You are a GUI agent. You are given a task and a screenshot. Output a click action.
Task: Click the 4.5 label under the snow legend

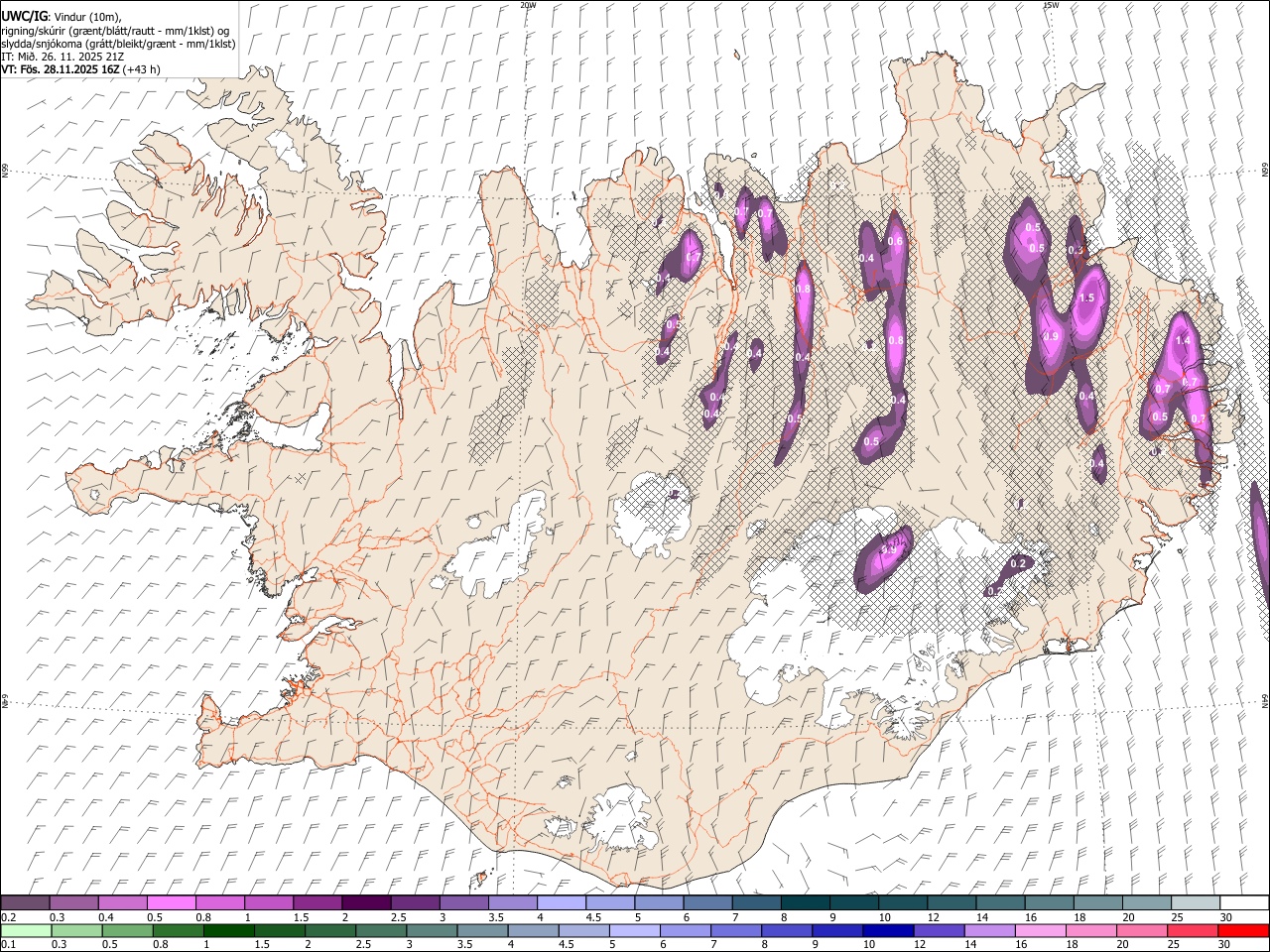[593, 917]
